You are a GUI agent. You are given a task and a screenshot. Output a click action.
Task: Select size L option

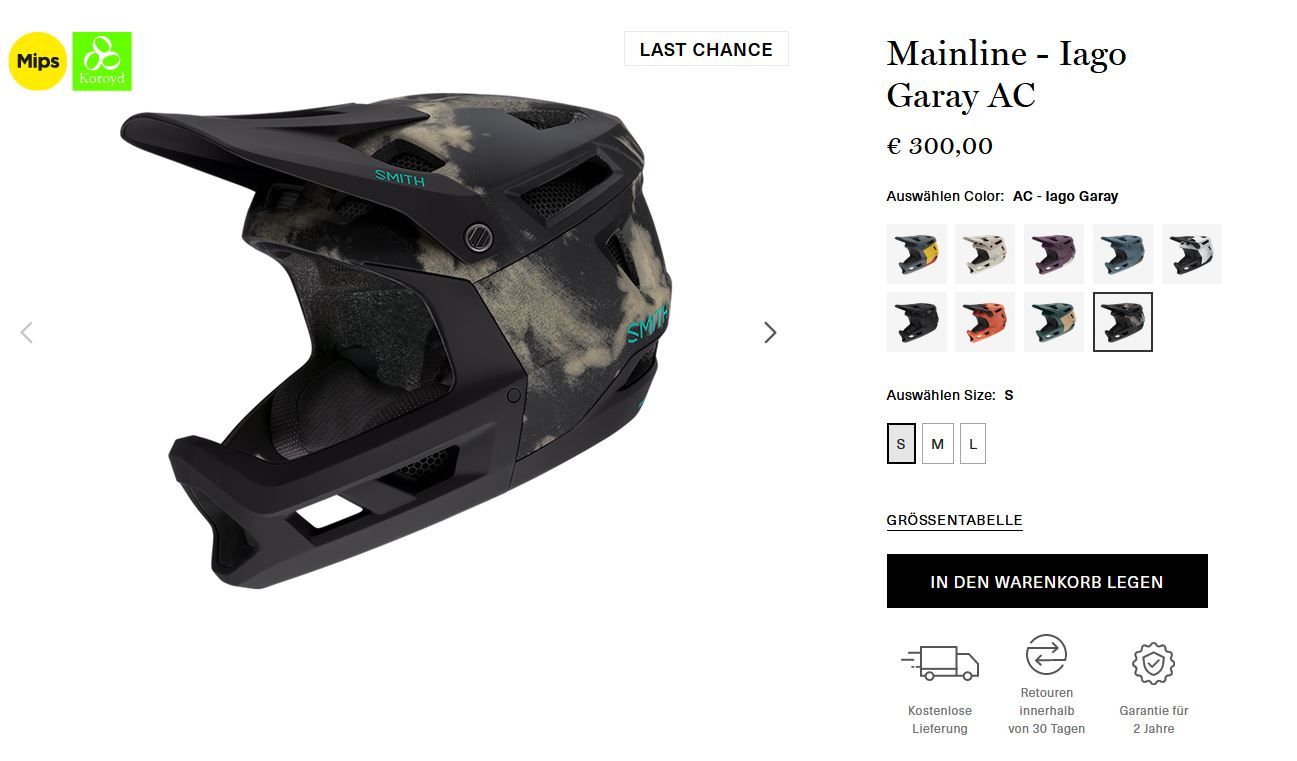[973, 444]
